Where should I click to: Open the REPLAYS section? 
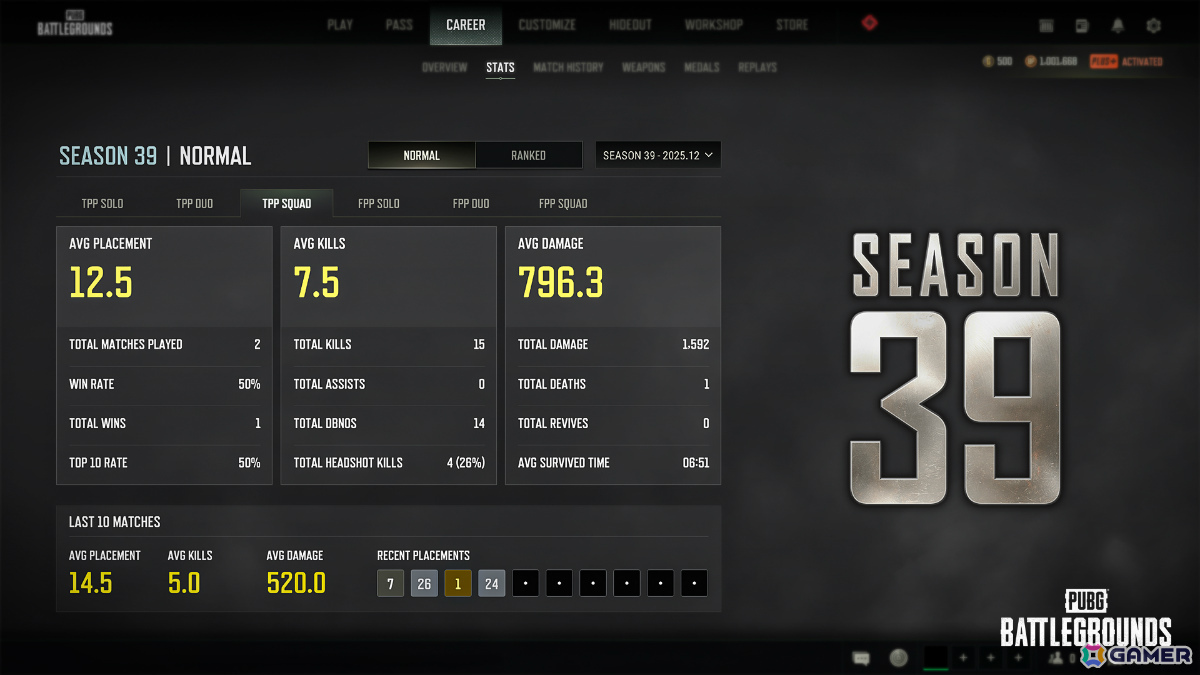[757, 67]
